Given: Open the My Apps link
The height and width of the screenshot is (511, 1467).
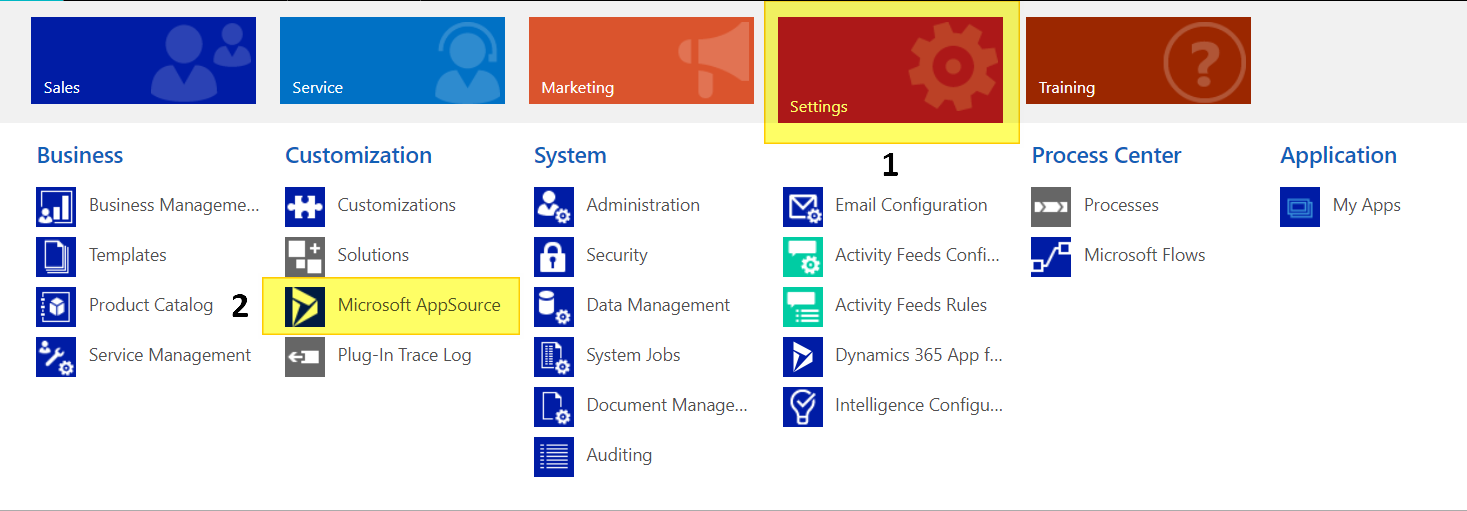Looking at the screenshot, I should pos(1367,205).
